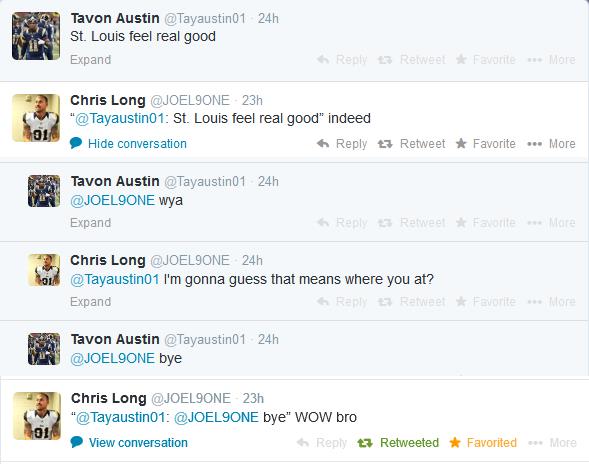Open @Tayaustin01 mention in "indeed" tweet
The height and width of the screenshot is (465, 589).
pos(120,118)
